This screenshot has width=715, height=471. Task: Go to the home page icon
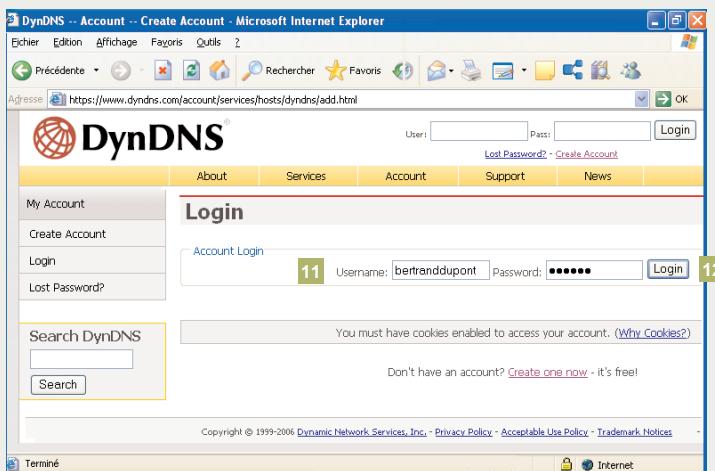[x=219, y=71]
